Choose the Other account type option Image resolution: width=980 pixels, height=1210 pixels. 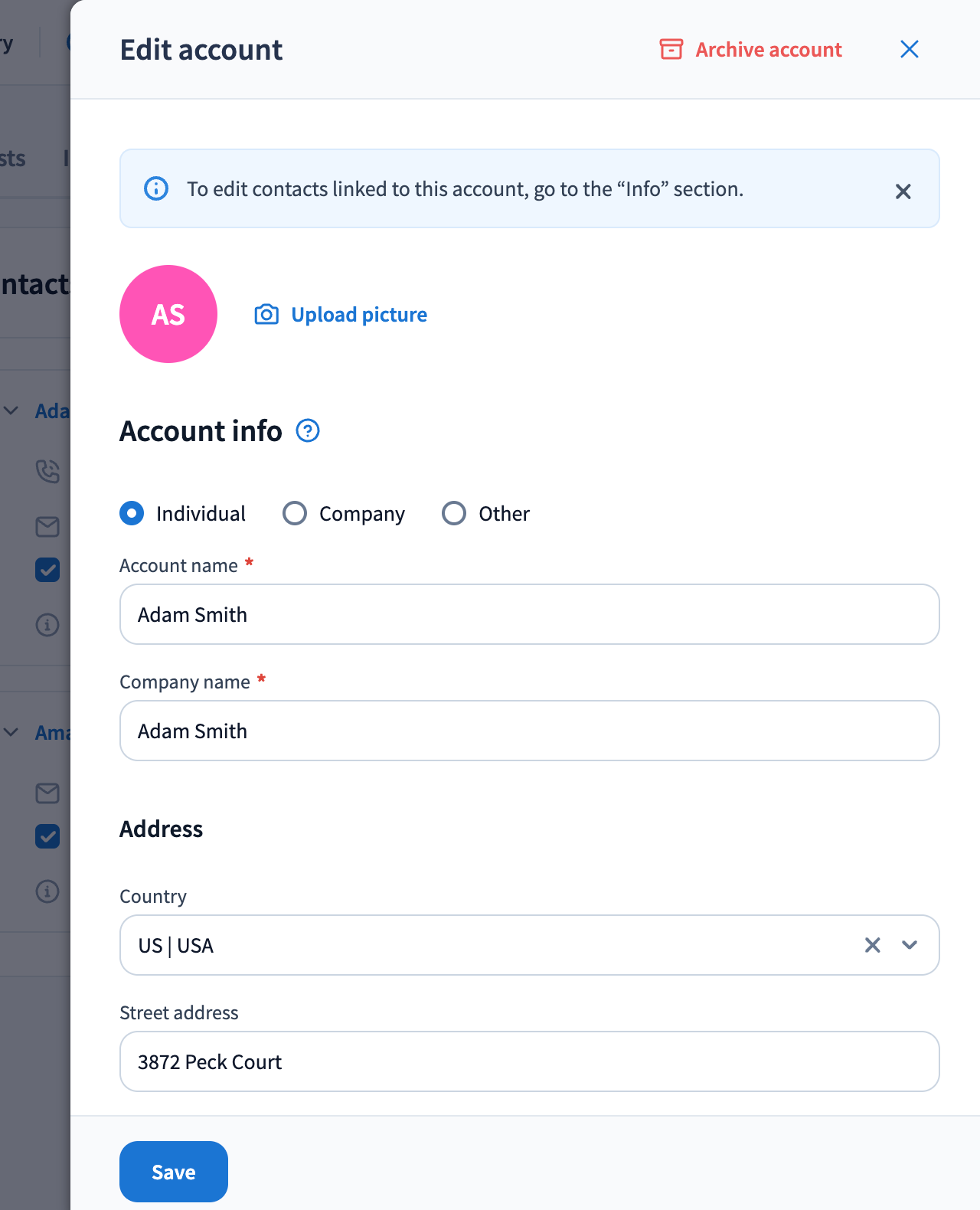[454, 513]
